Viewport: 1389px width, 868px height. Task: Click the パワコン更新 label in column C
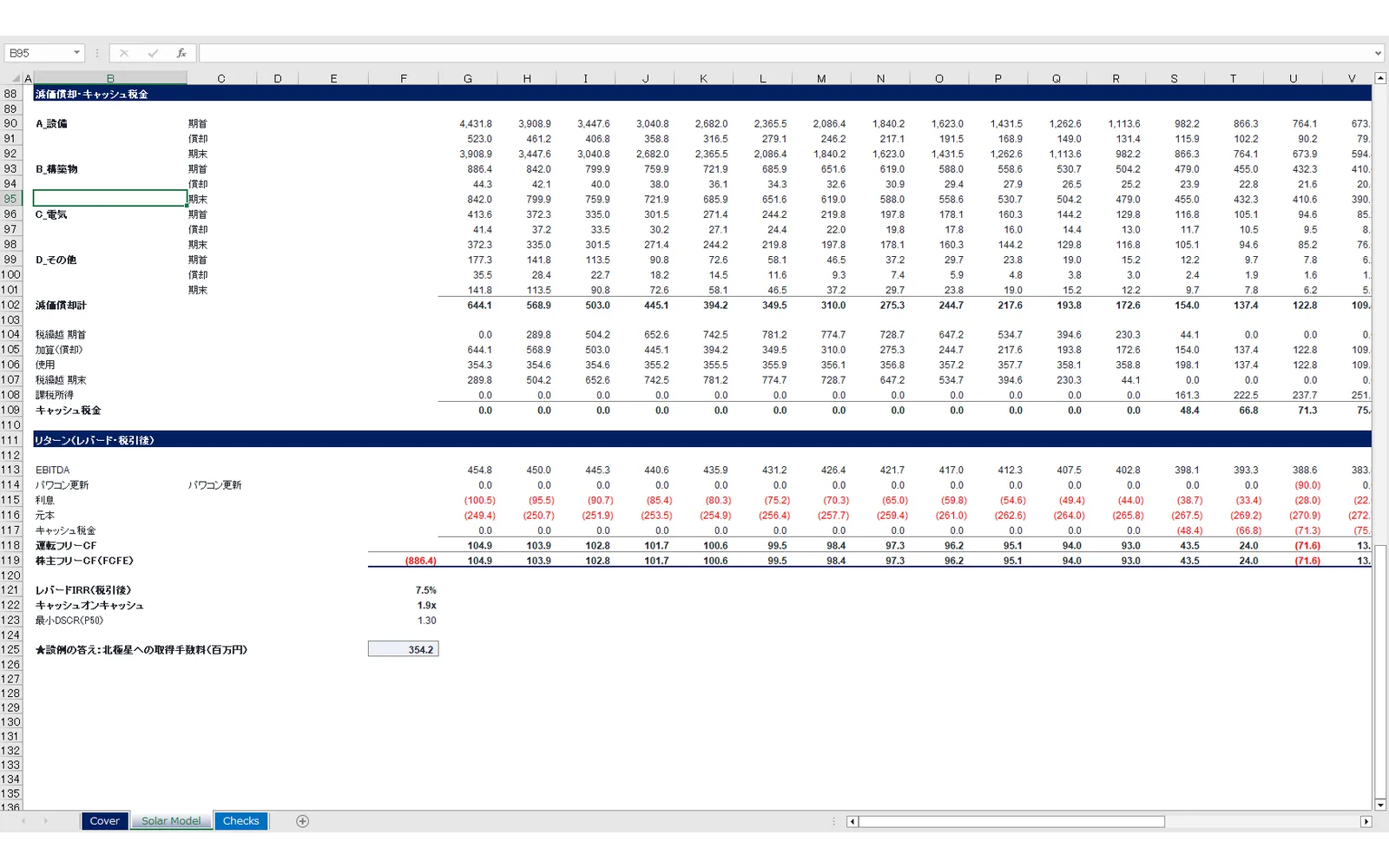tap(214, 485)
